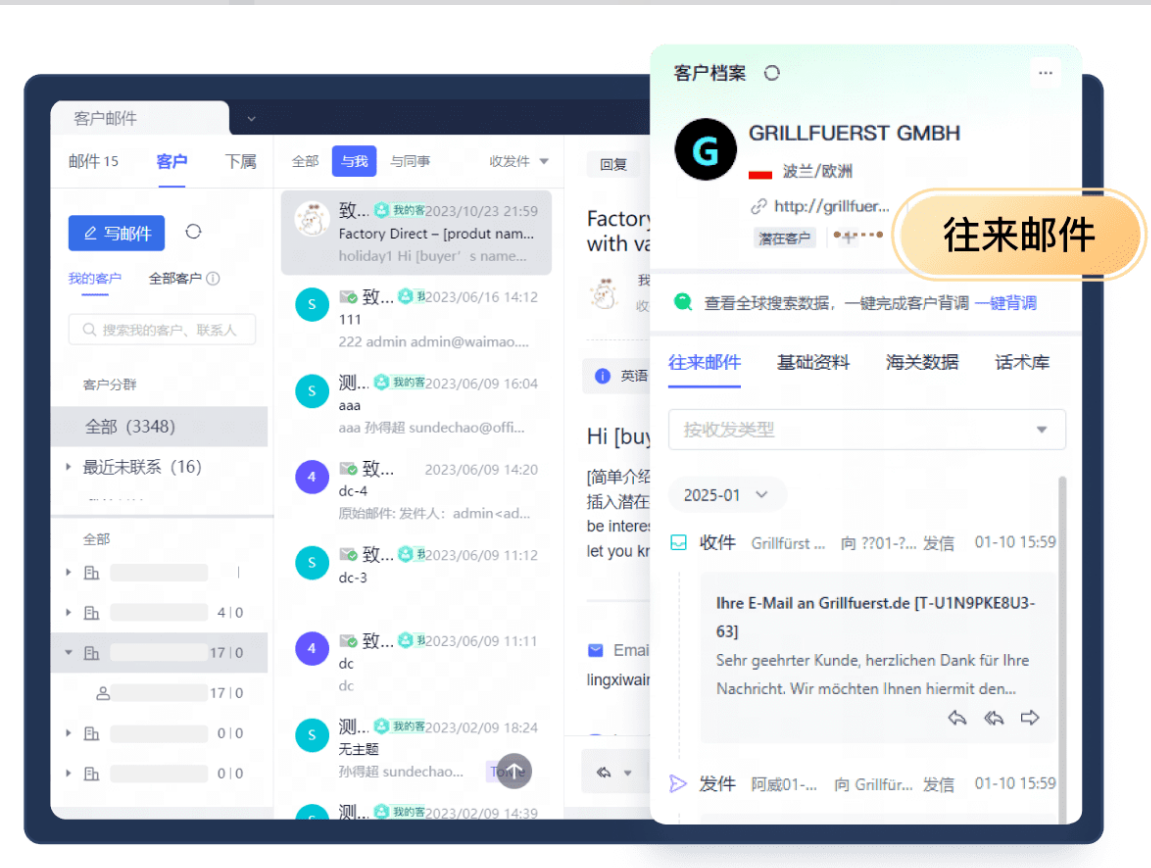Click the blue info icon beside 英语
1151x868 pixels.
click(602, 376)
